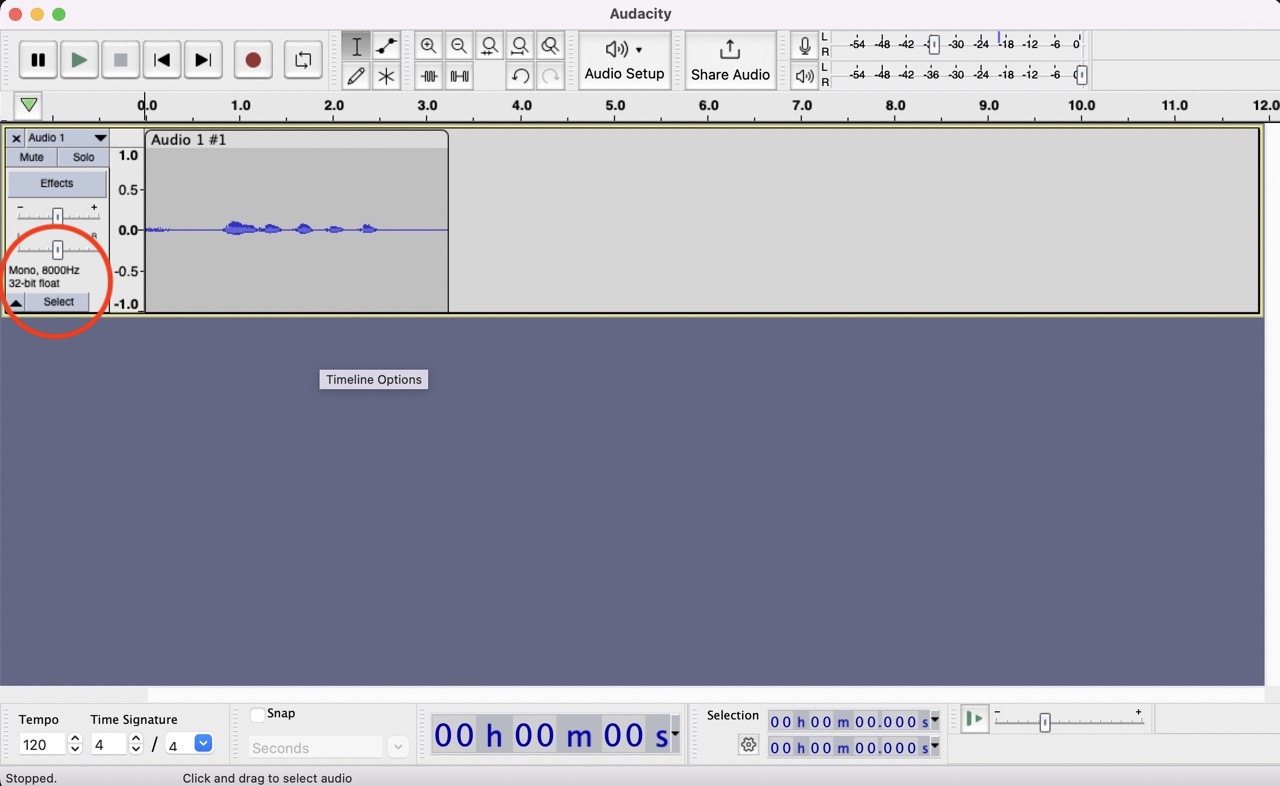This screenshot has width=1280, height=786.
Task: Open Selection settings gear
Action: [748, 745]
